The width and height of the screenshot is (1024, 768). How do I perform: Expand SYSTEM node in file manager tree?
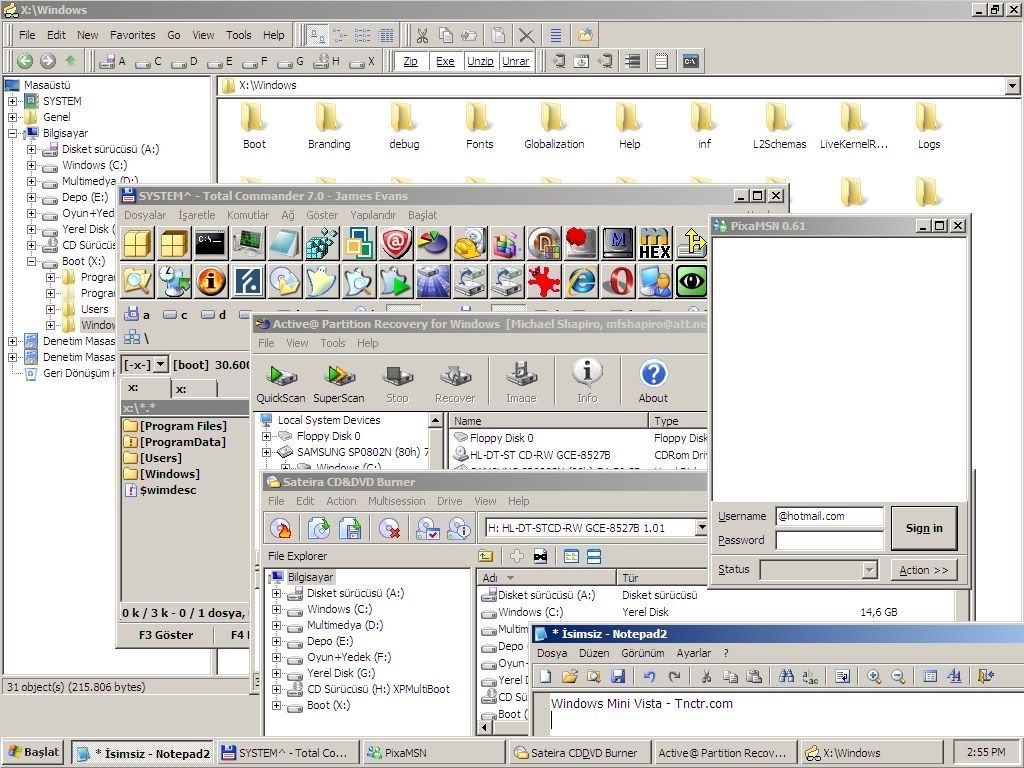point(12,101)
